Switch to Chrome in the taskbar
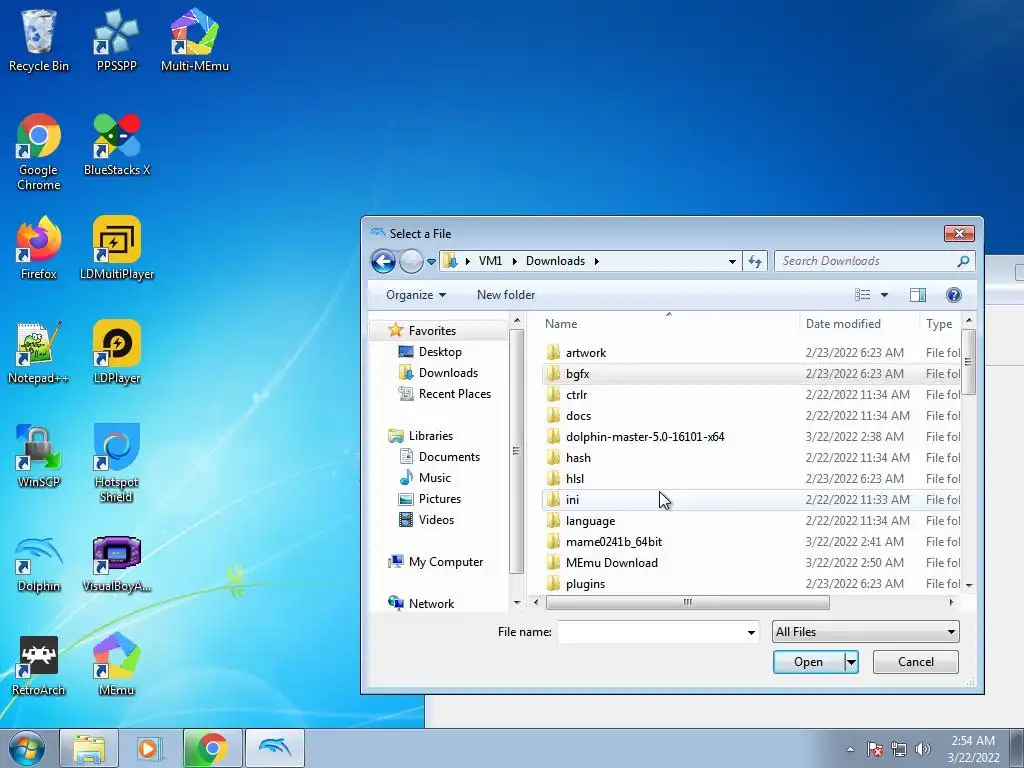 pyautogui.click(x=212, y=748)
